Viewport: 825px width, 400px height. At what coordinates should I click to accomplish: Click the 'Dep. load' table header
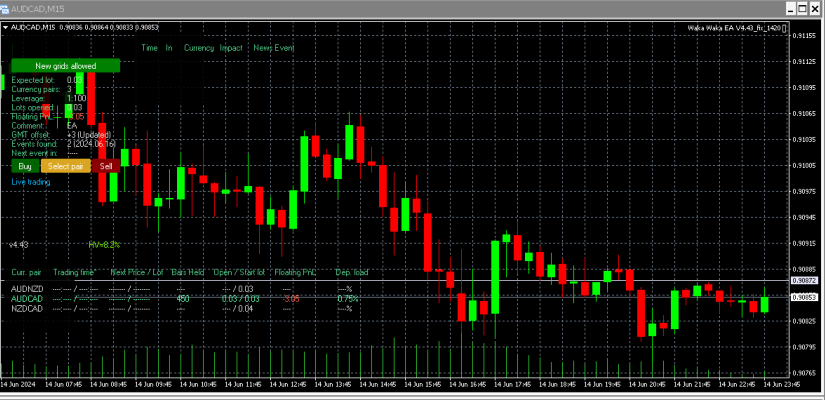click(x=352, y=273)
